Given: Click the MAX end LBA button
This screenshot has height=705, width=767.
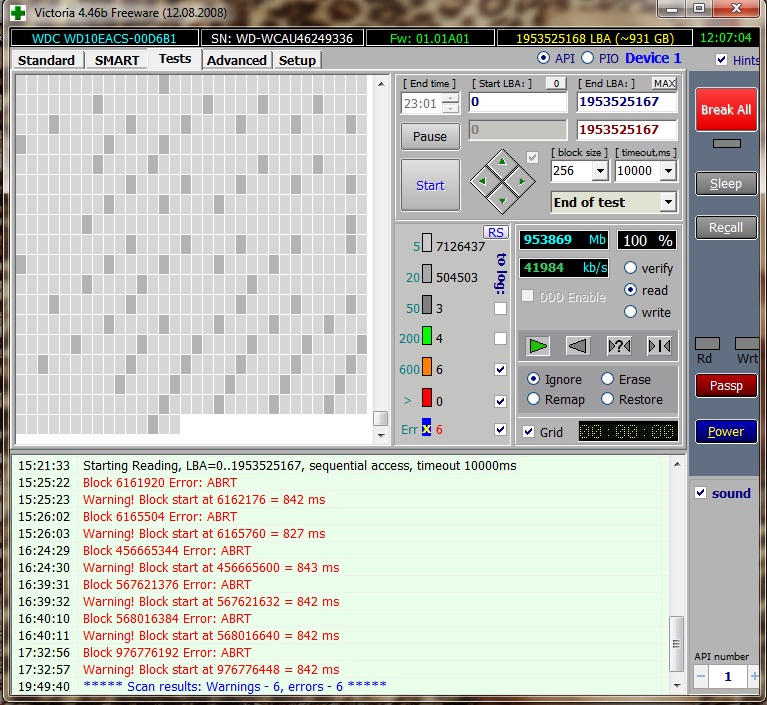Looking at the screenshot, I should point(664,83).
